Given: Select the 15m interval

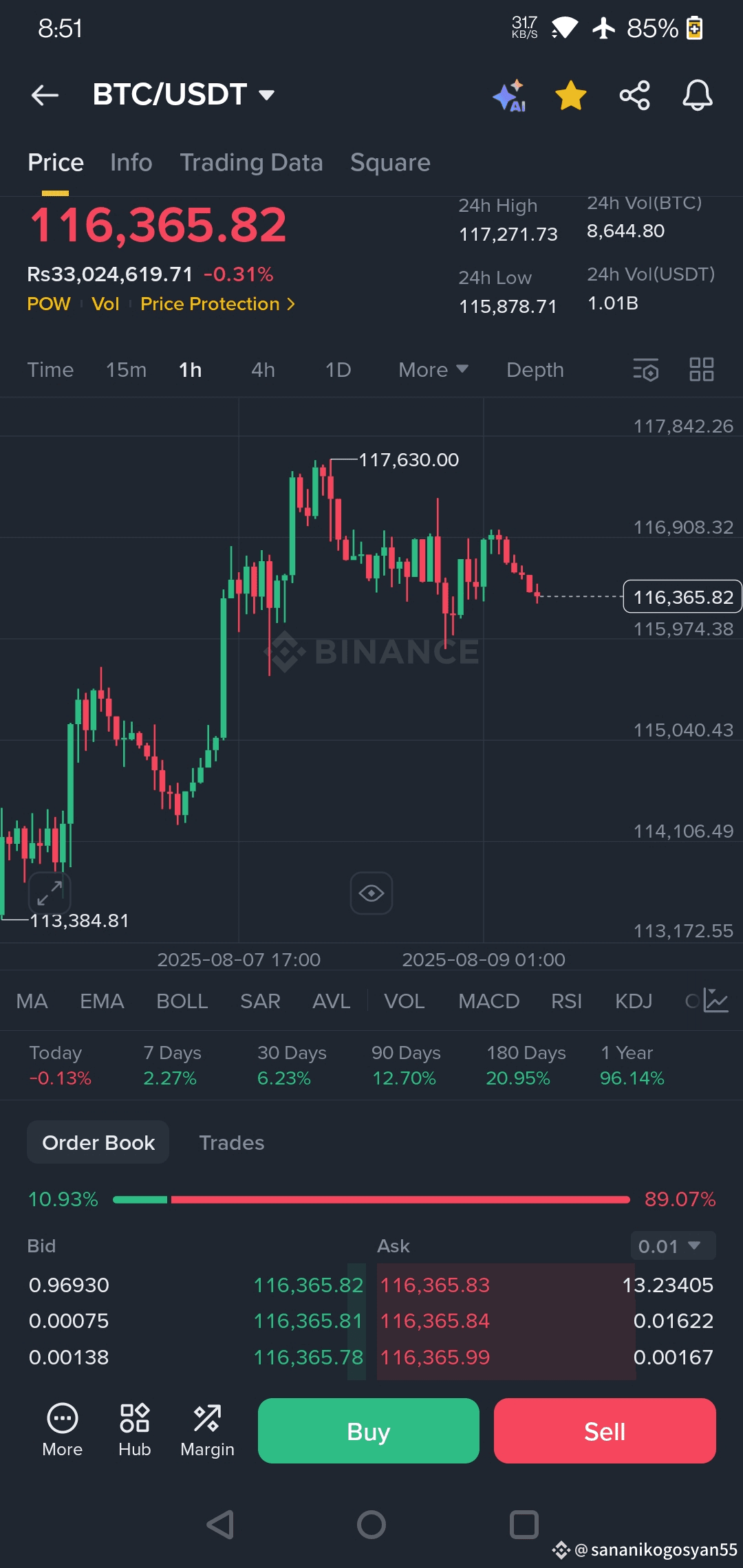Looking at the screenshot, I should tap(127, 370).
